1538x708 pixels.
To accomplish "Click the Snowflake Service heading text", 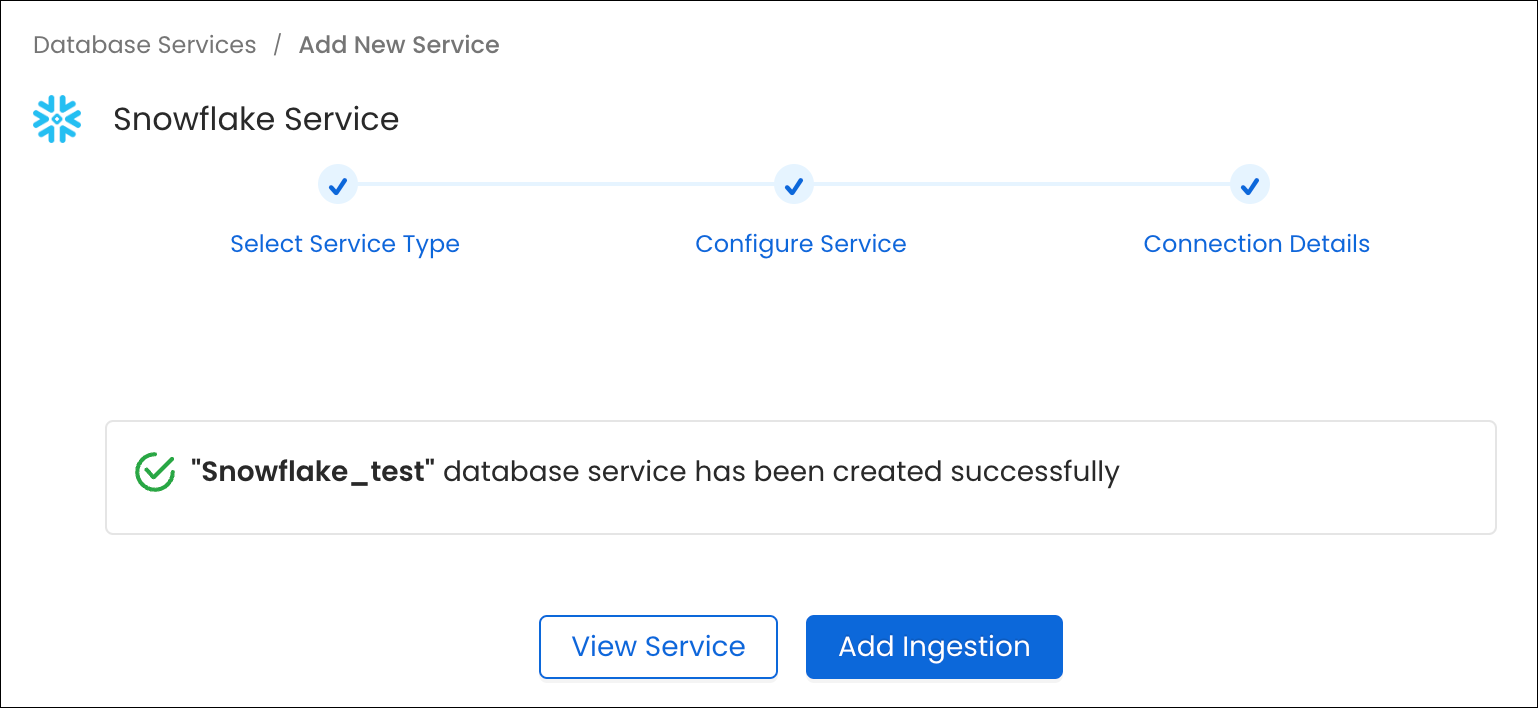I will point(256,118).
